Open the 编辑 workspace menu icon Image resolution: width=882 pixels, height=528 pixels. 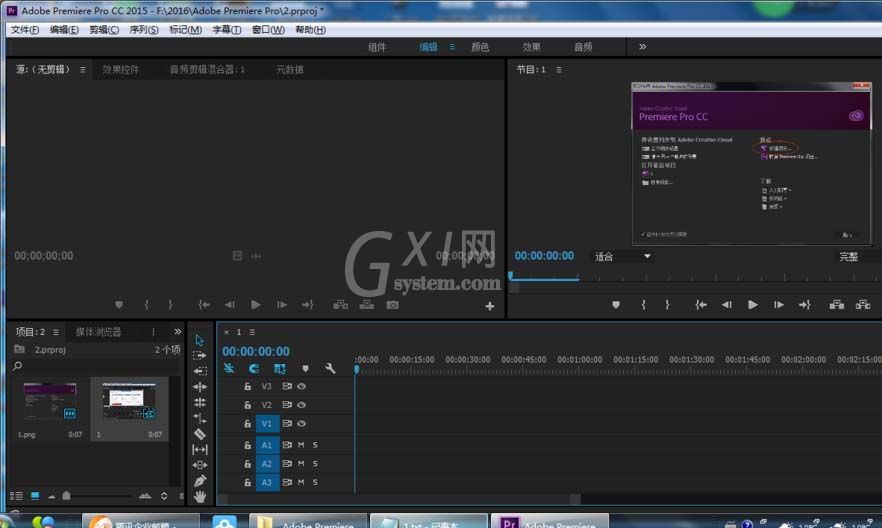(x=452, y=47)
